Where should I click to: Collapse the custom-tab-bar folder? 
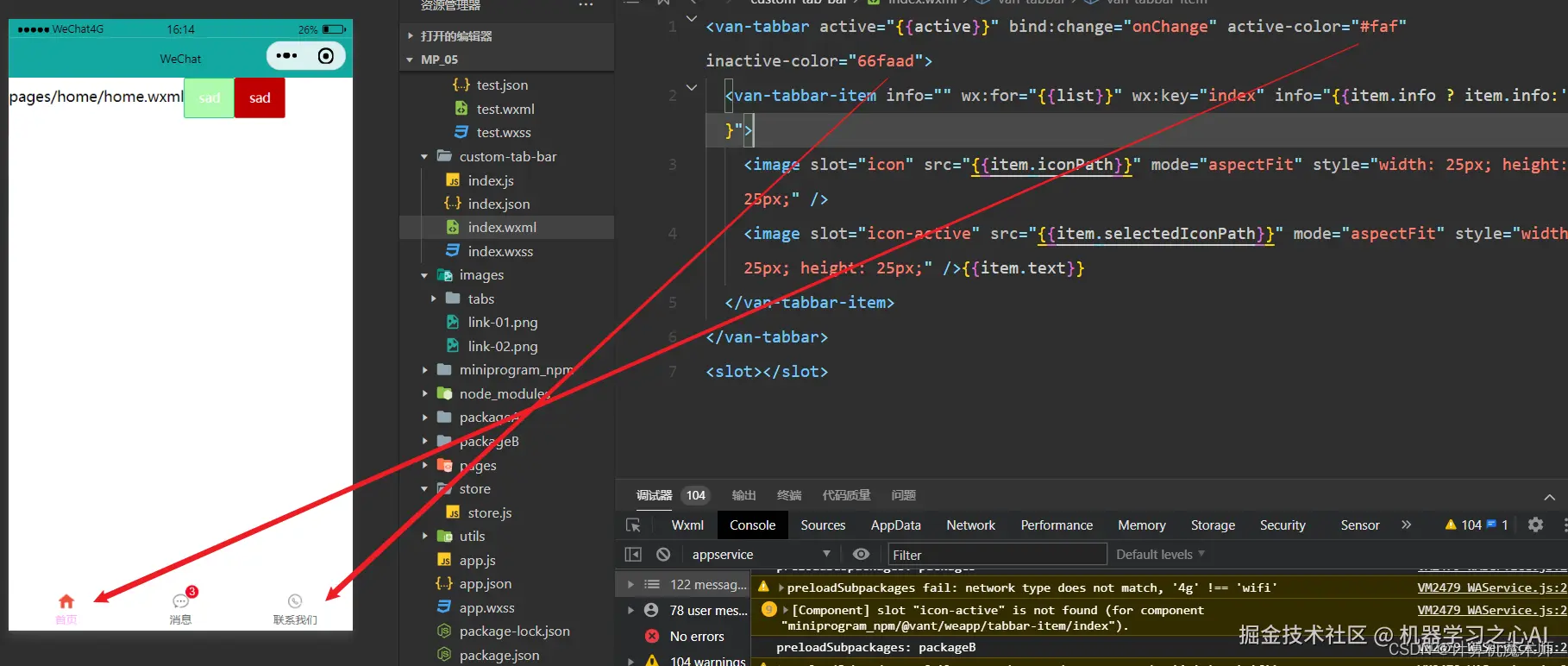tap(424, 157)
